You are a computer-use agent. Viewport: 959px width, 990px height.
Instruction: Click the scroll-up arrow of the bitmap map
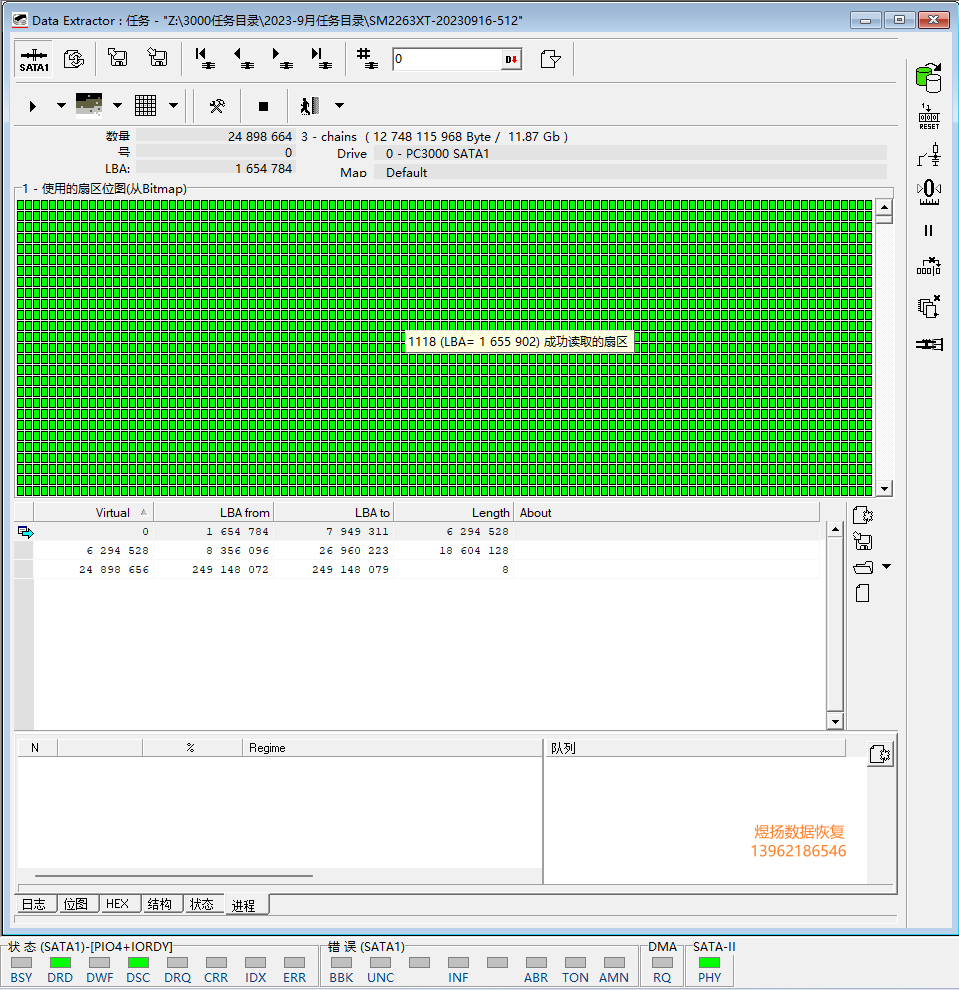click(x=884, y=207)
